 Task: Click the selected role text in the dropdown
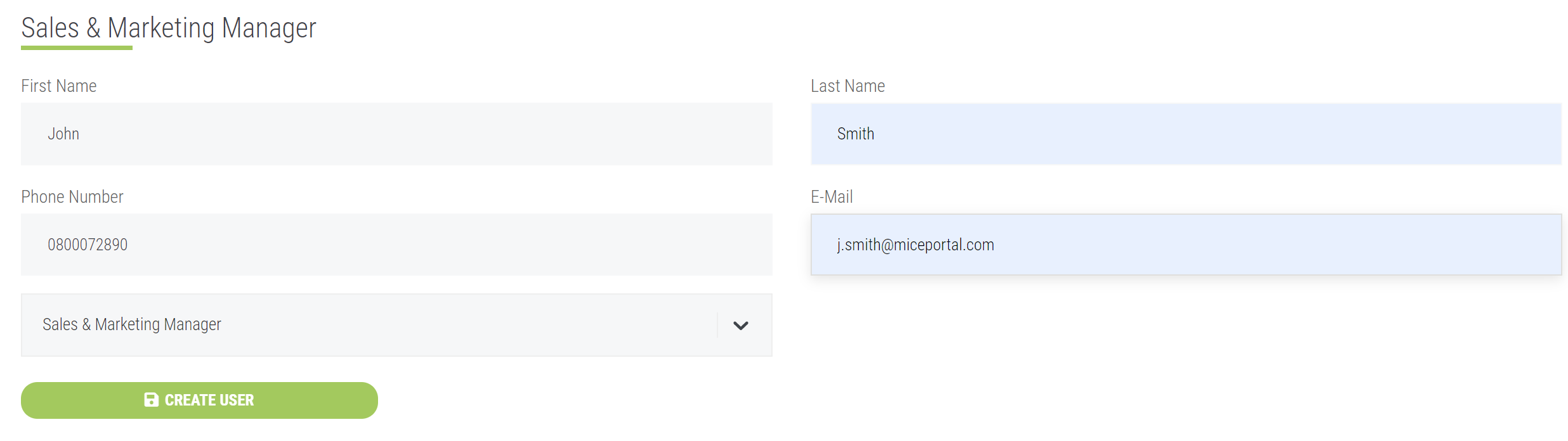click(x=132, y=324)
